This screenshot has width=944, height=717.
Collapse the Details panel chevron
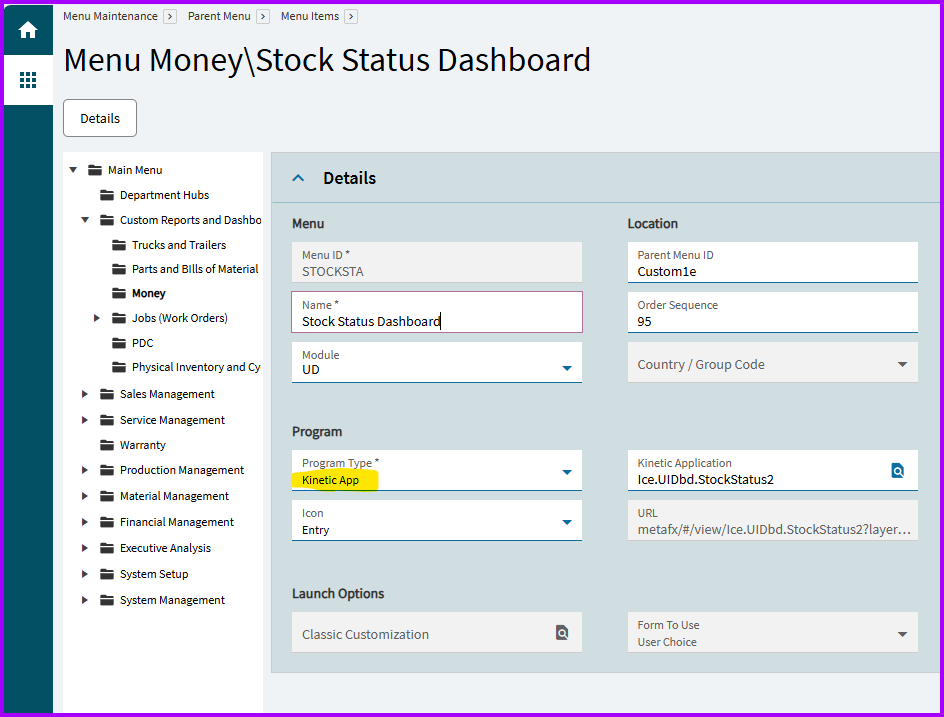pos(297,178)
